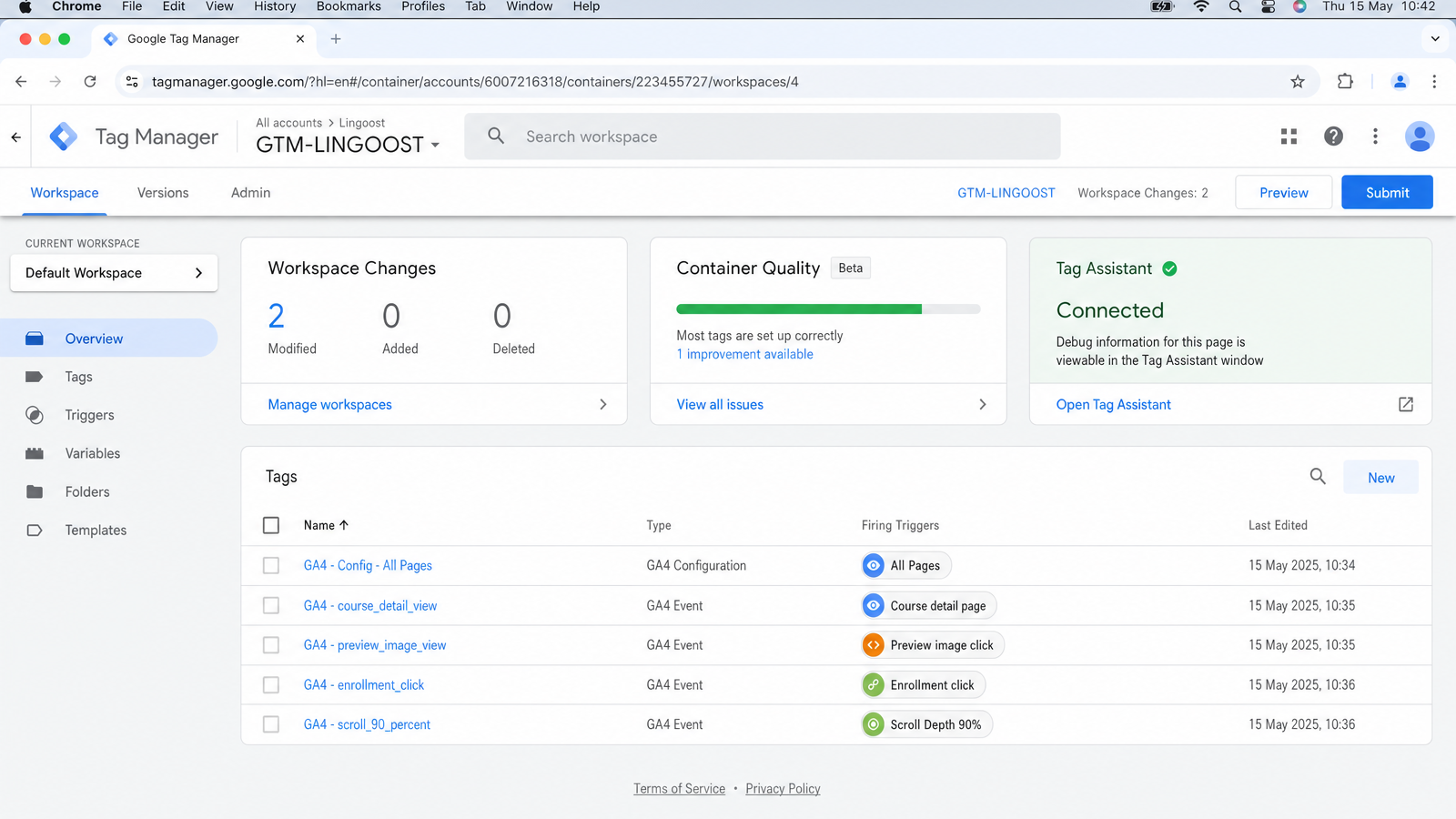Select the Workspace tab
Screen dimensions: 1456x819
pyautogui.click(x=65, y=193)
